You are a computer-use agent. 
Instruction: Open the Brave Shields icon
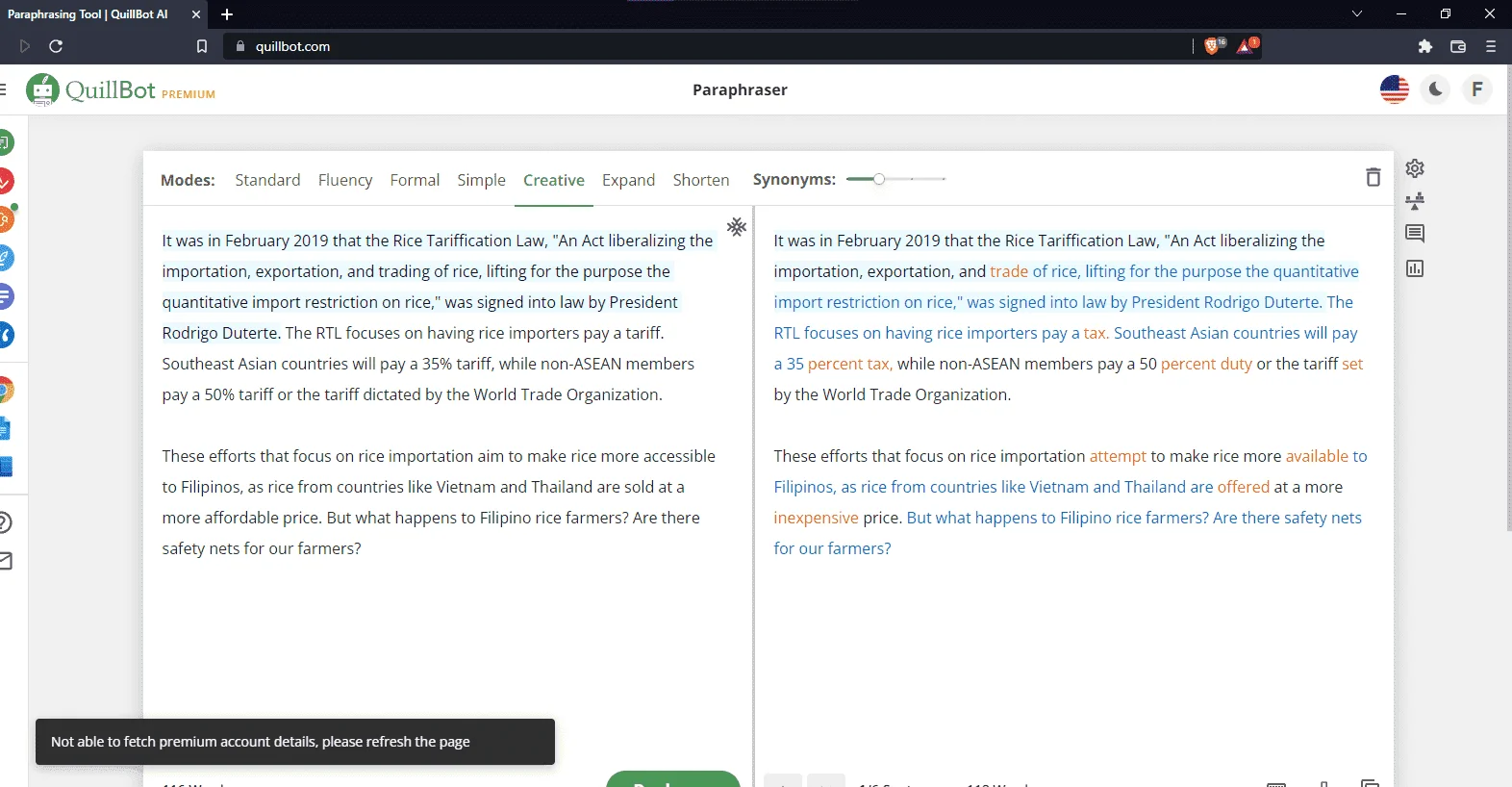(1214, 45)
